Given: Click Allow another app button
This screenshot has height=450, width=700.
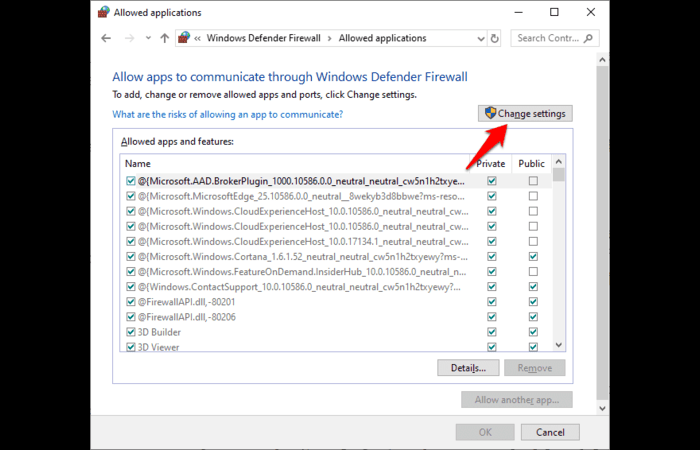Looking at the screenshot, I should coord(517,400).
